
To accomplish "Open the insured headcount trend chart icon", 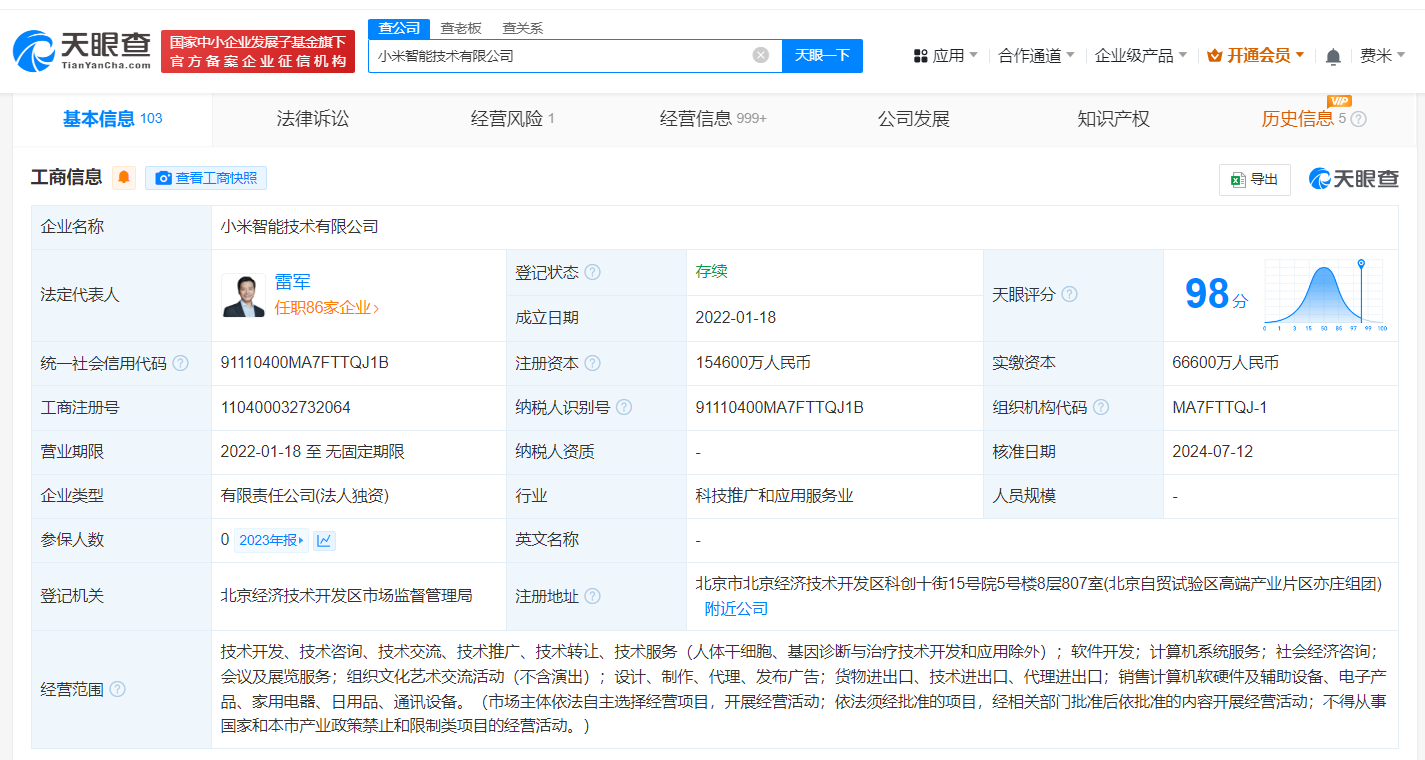I will pos(324,540).
